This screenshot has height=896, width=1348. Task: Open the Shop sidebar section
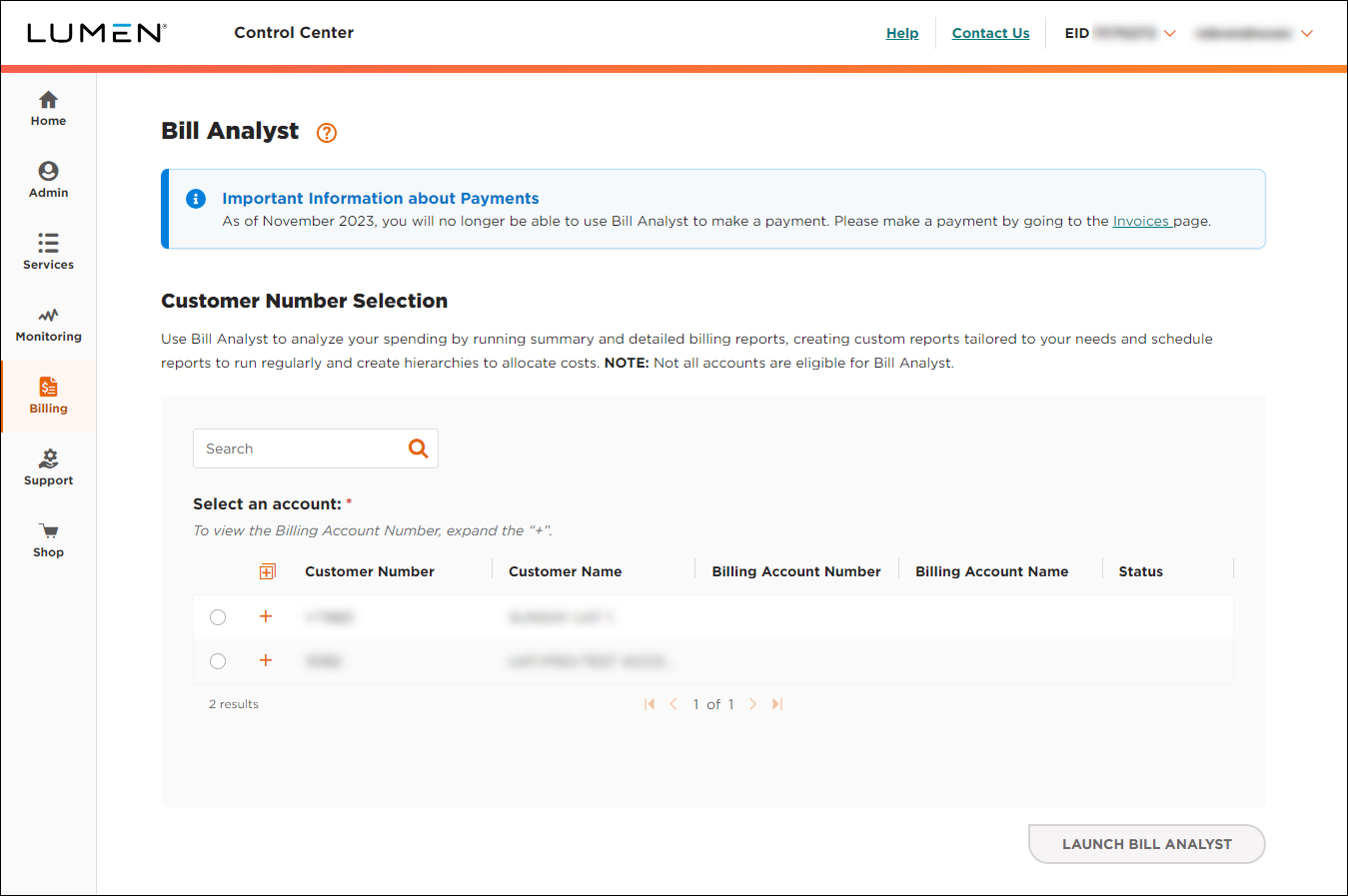point(48,540)
